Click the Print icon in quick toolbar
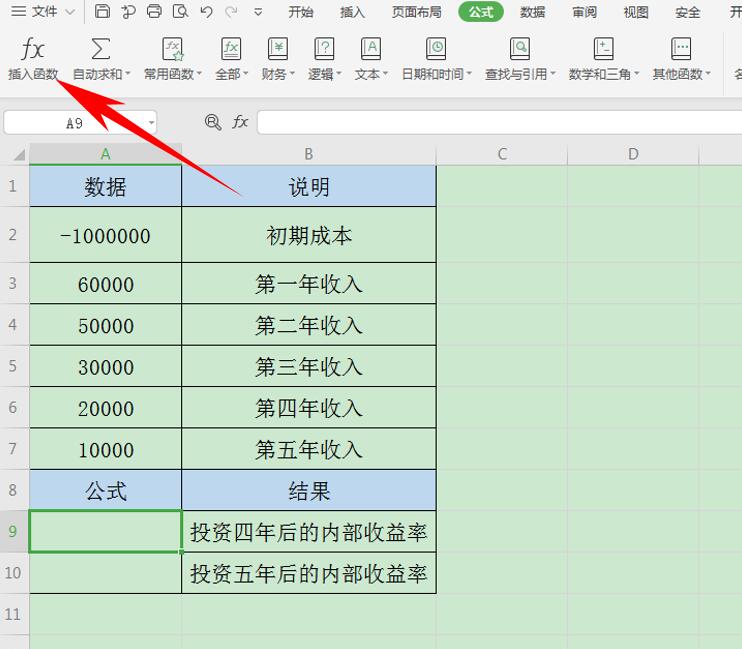The image size is (742, 649). [x=154, y=11]
